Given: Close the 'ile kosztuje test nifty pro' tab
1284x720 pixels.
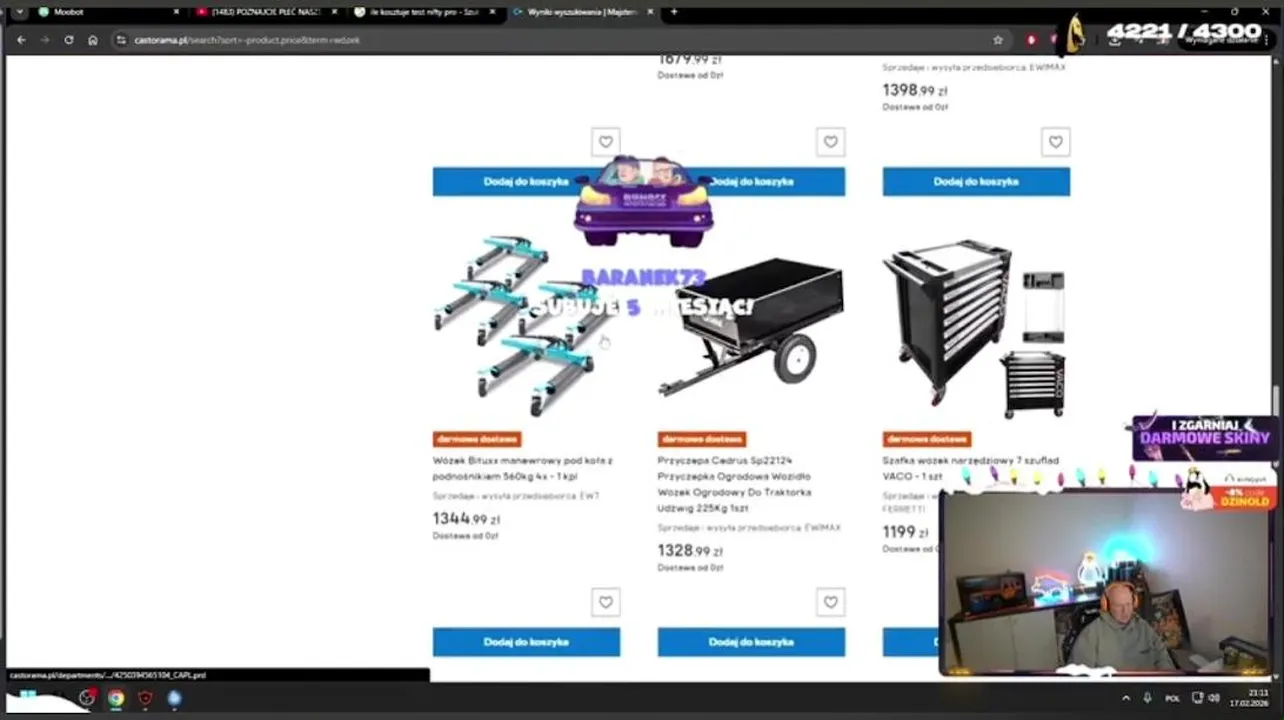Looking at the screenshot, I should point(494,12).
